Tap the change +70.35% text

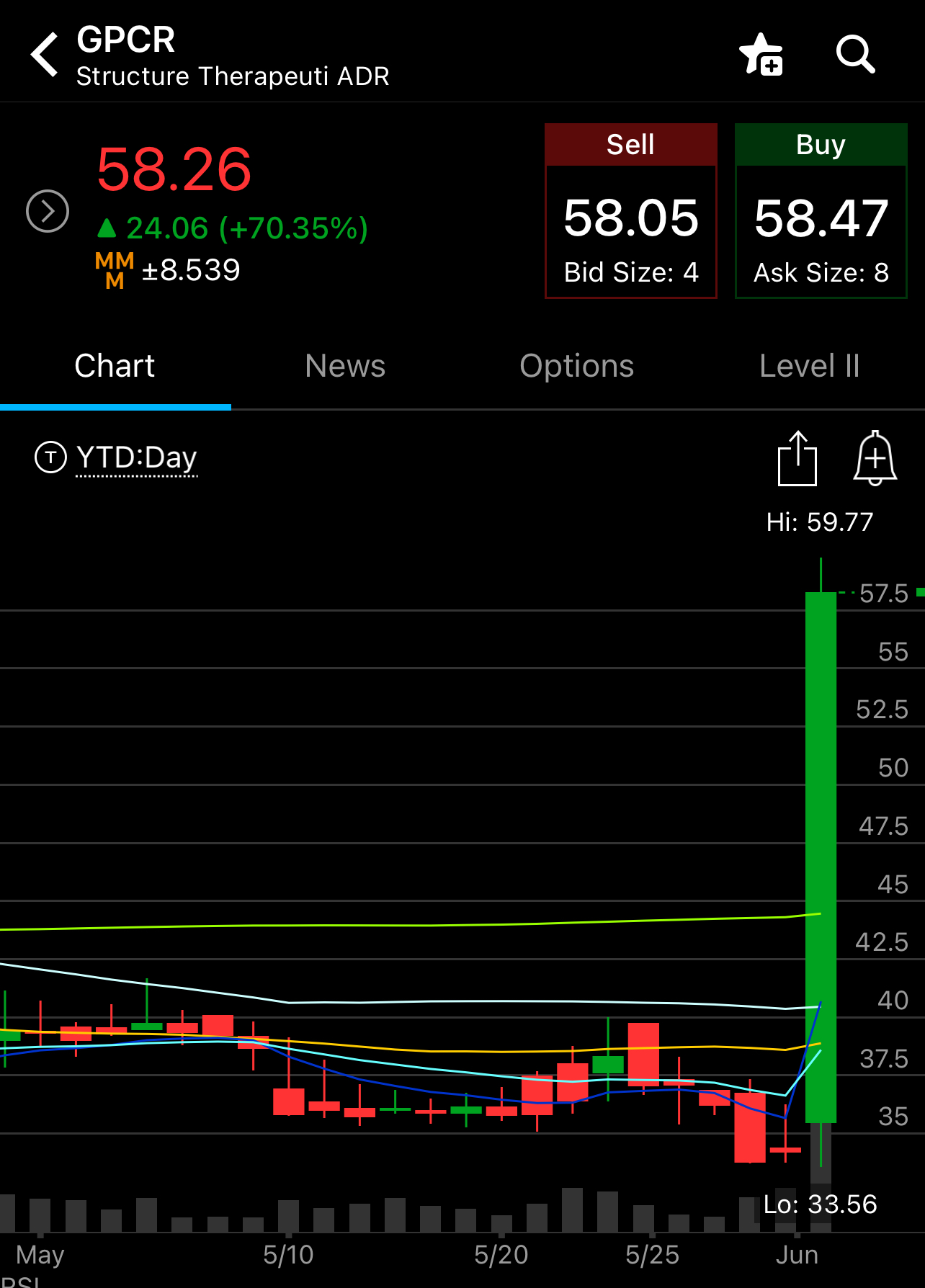pyautogui.click(x=294, y=228)
